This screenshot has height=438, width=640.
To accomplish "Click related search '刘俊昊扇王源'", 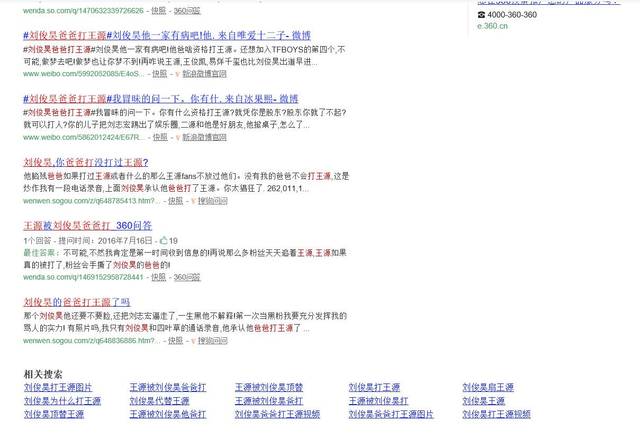I will [x=488, y=387].
